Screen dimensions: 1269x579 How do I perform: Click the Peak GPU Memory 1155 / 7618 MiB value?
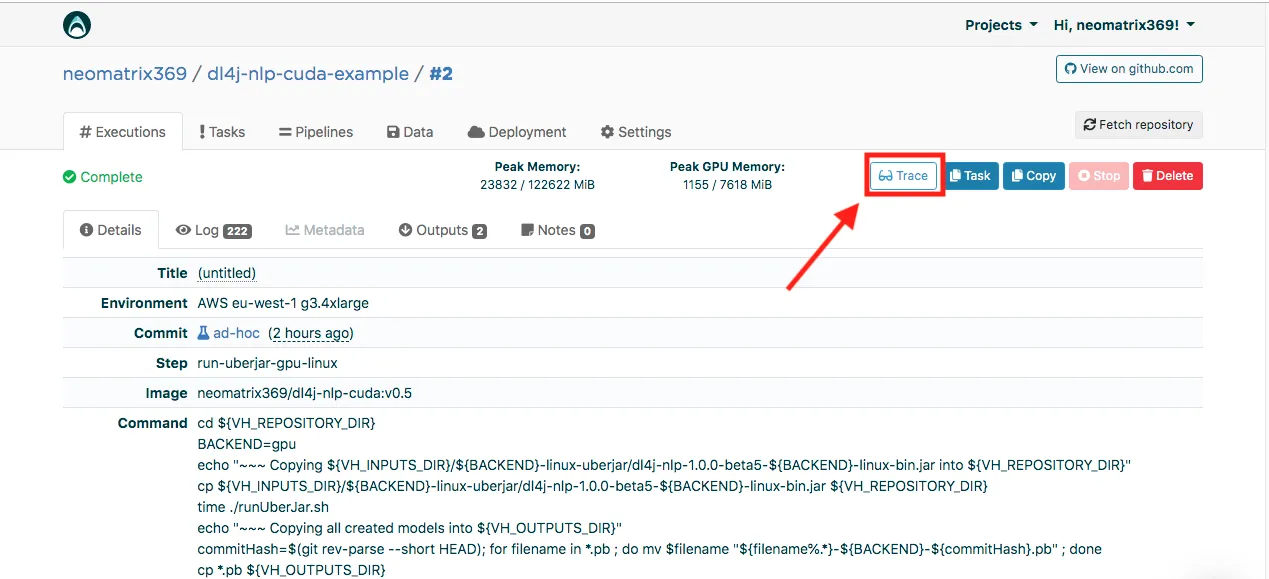tap(728, 185)
